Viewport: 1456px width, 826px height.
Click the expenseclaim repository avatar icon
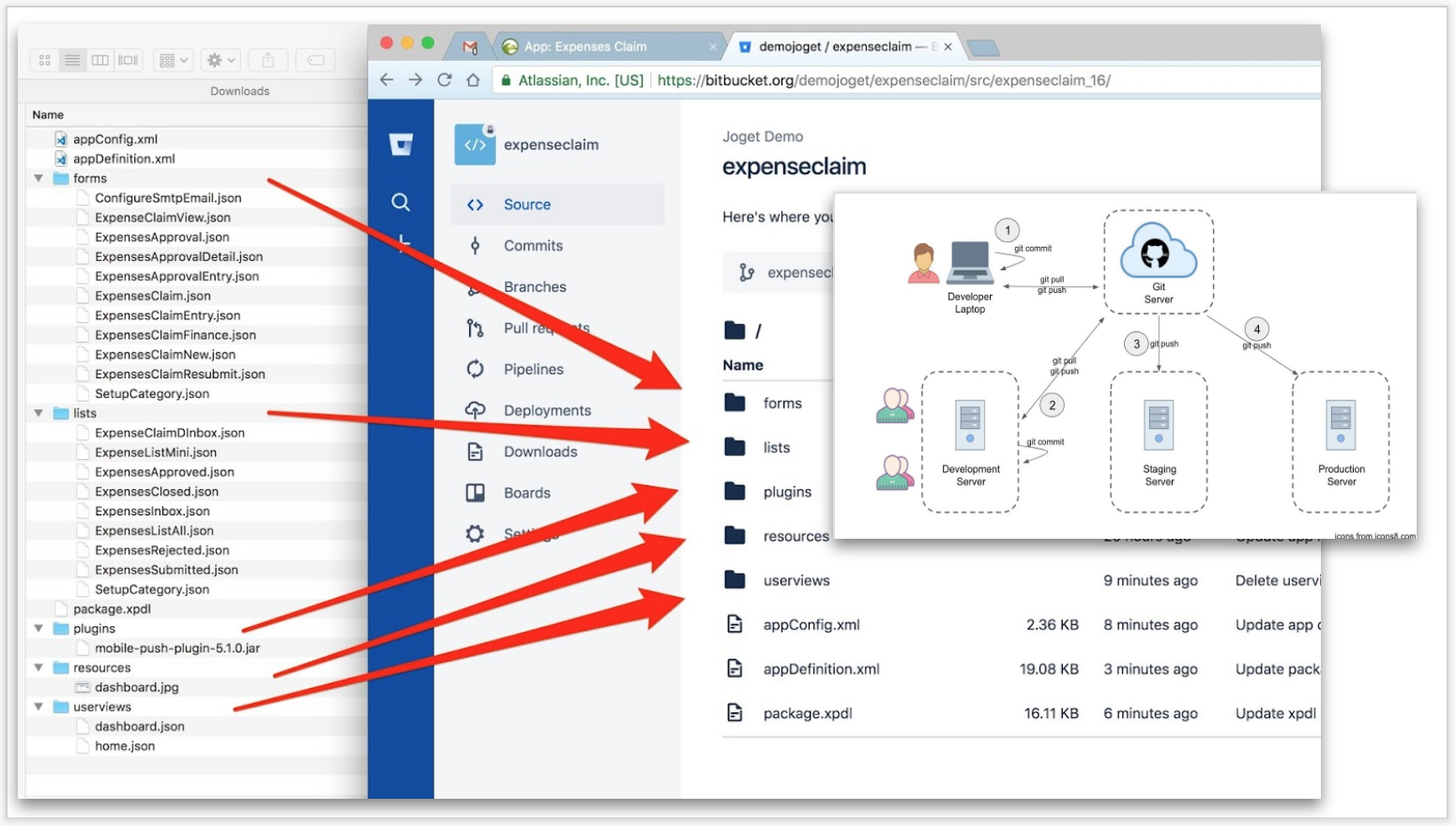(x=475, y=145)
